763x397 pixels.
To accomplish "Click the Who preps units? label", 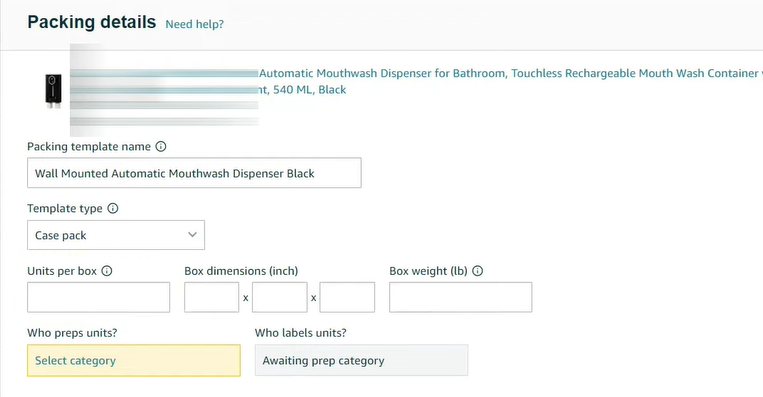I will tap(72, 333).
